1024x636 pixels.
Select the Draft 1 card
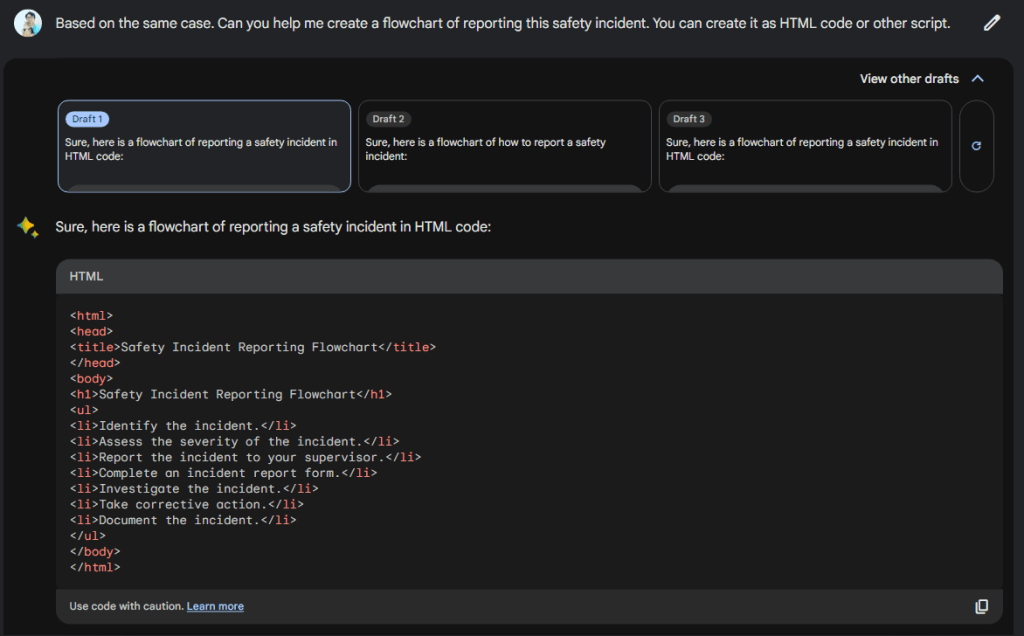(204, 146)
